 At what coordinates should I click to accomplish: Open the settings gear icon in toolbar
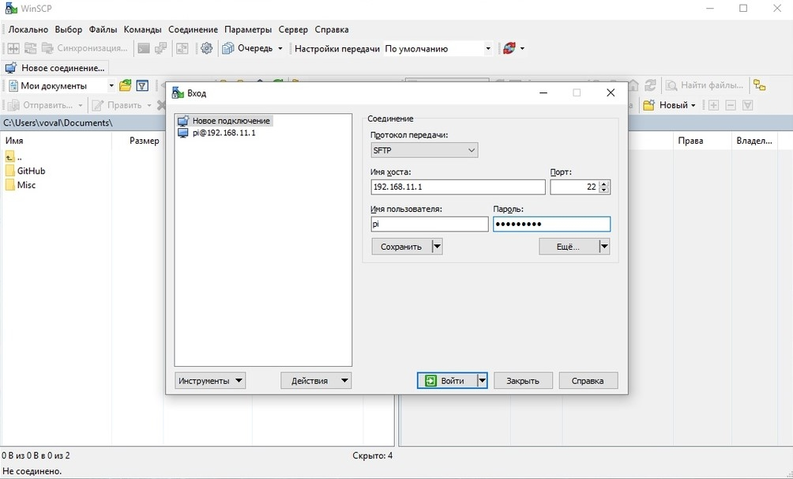coord(206,48)
